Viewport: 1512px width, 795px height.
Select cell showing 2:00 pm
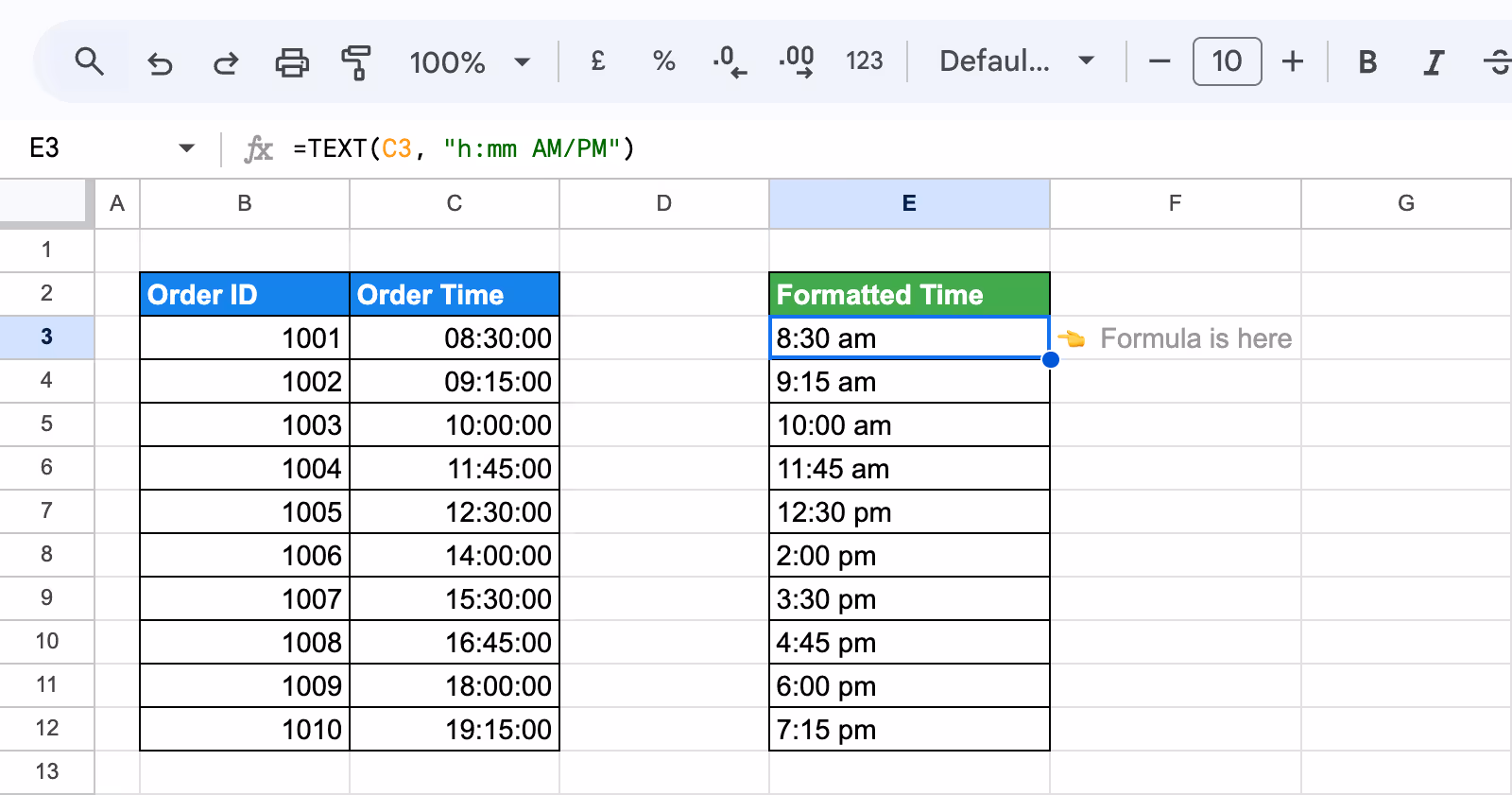[x=909, y=556]
